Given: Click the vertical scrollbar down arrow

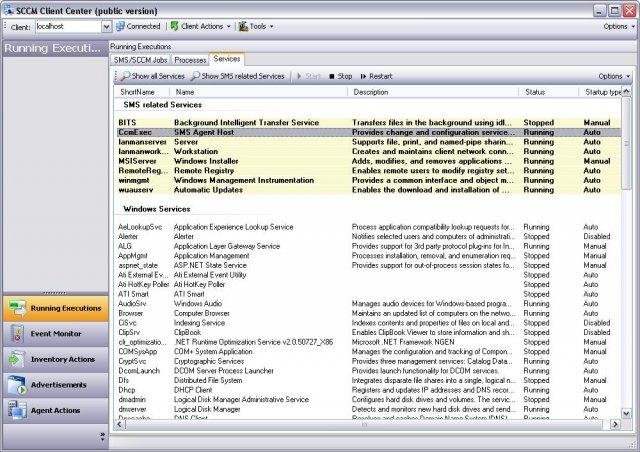Looking at the screenshot, I should (626, 414).
